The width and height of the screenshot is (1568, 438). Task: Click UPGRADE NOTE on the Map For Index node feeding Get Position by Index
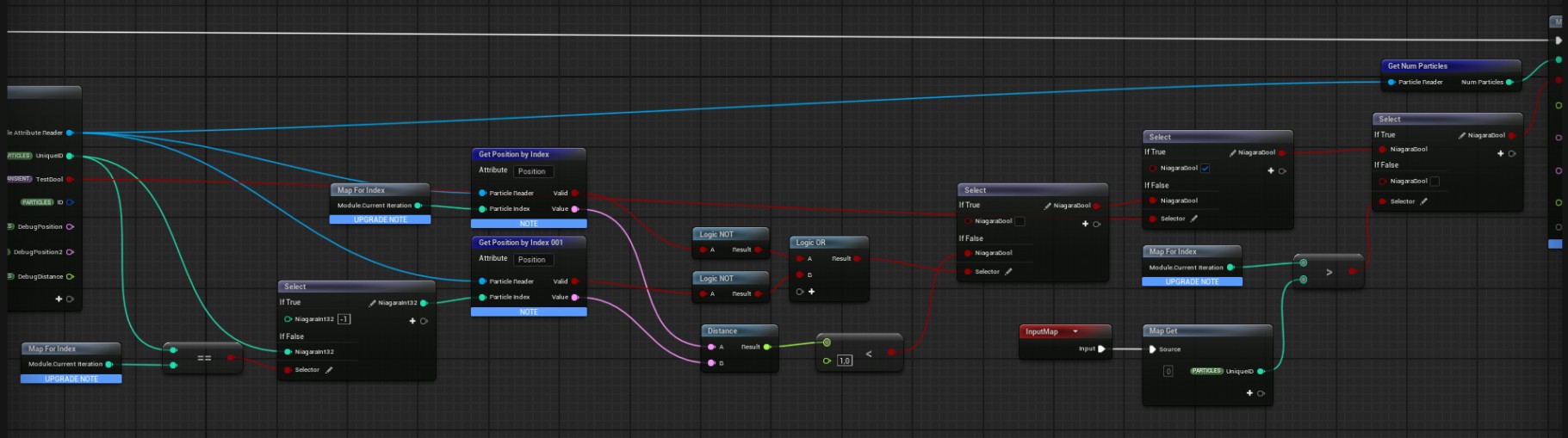[x=380, y=219]
